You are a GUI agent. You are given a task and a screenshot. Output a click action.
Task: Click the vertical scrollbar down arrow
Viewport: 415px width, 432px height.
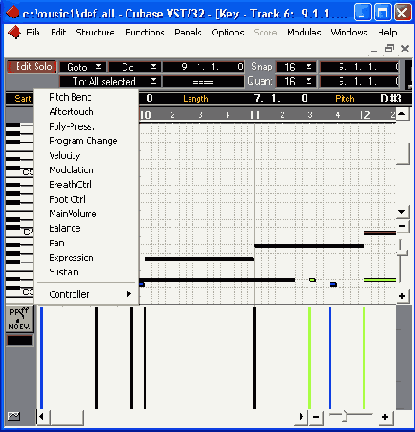tap(402, 212)
